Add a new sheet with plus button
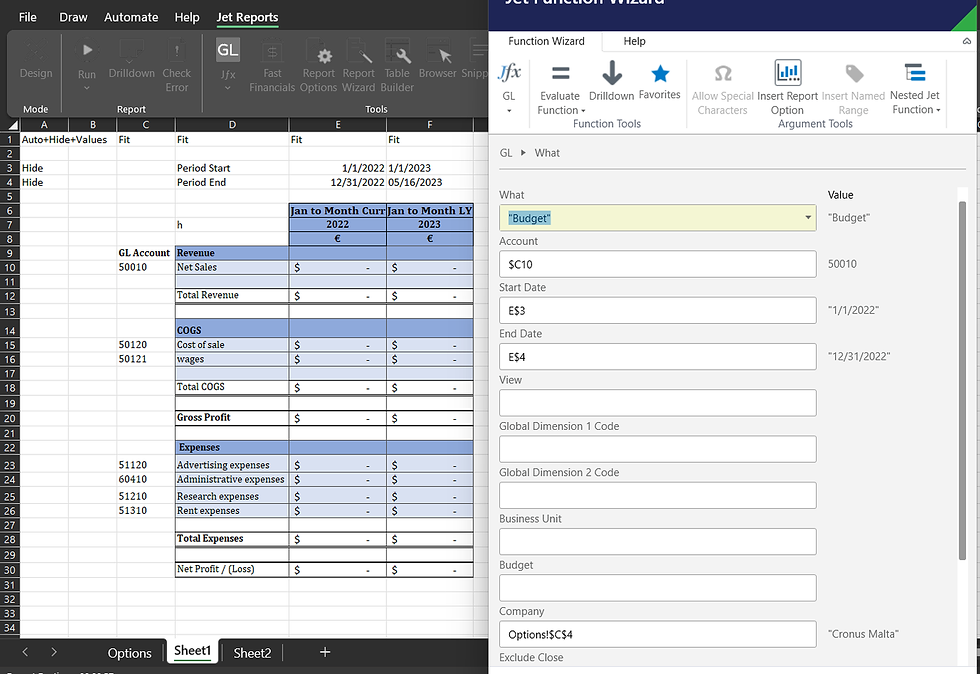This screenshot has height=674, width=980. (325, 652)
